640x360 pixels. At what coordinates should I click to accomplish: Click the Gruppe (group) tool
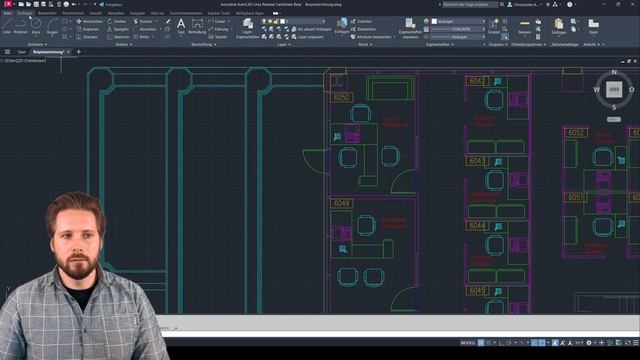(493, 26)
